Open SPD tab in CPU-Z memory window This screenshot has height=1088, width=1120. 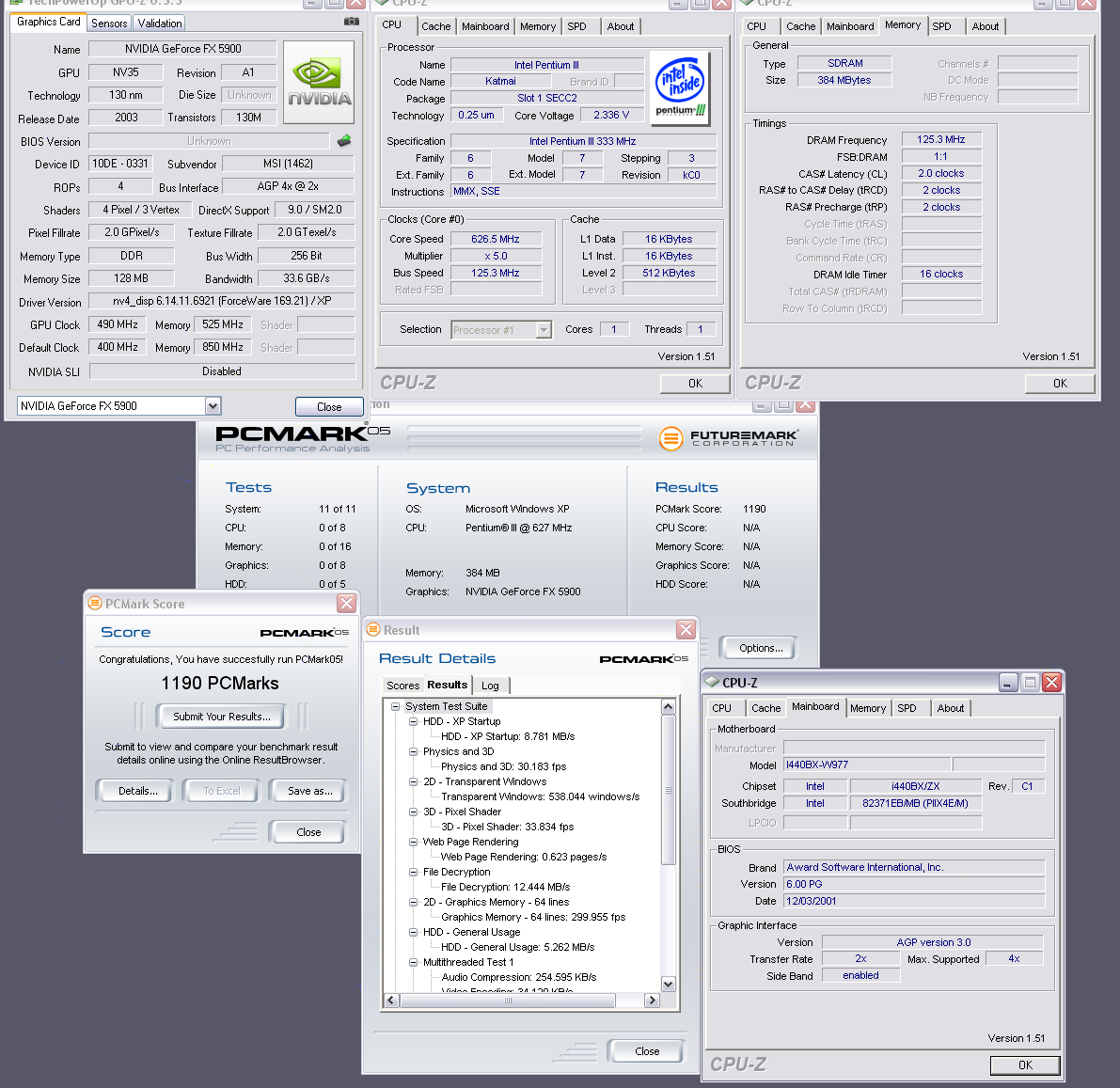coord(941,26)
